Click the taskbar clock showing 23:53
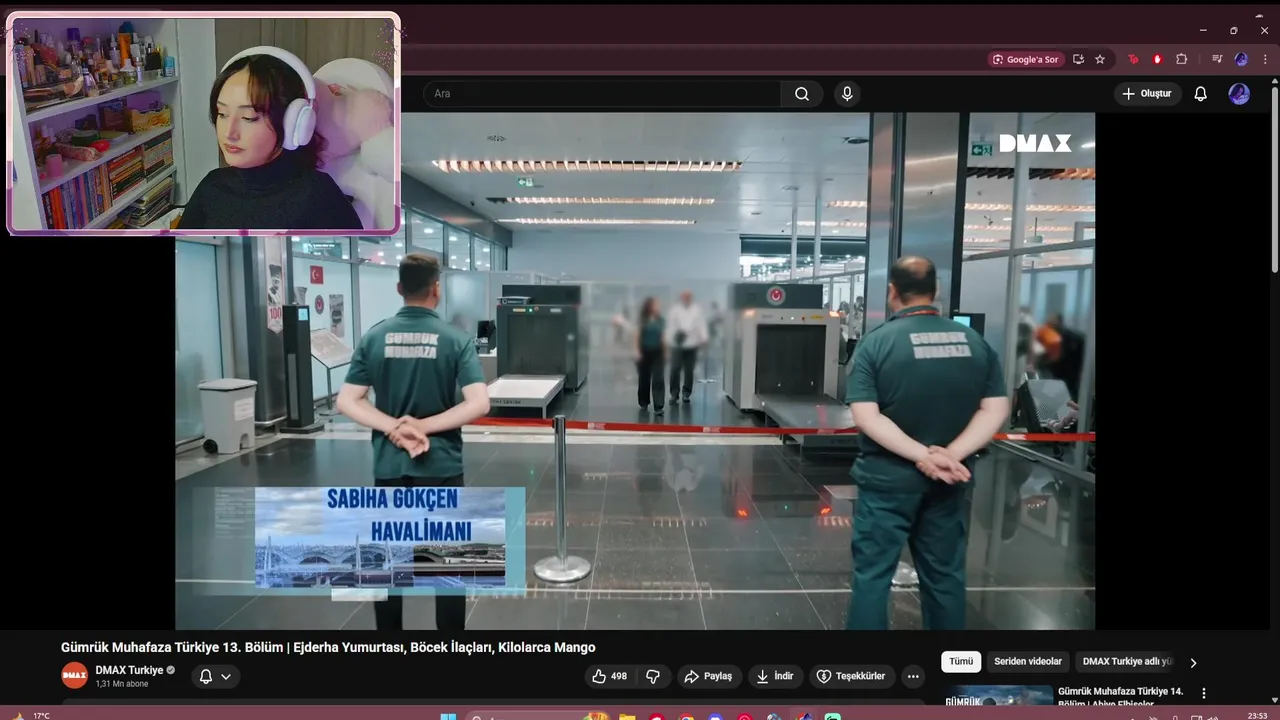The image size is (1280, 720). click(1257, 715)
